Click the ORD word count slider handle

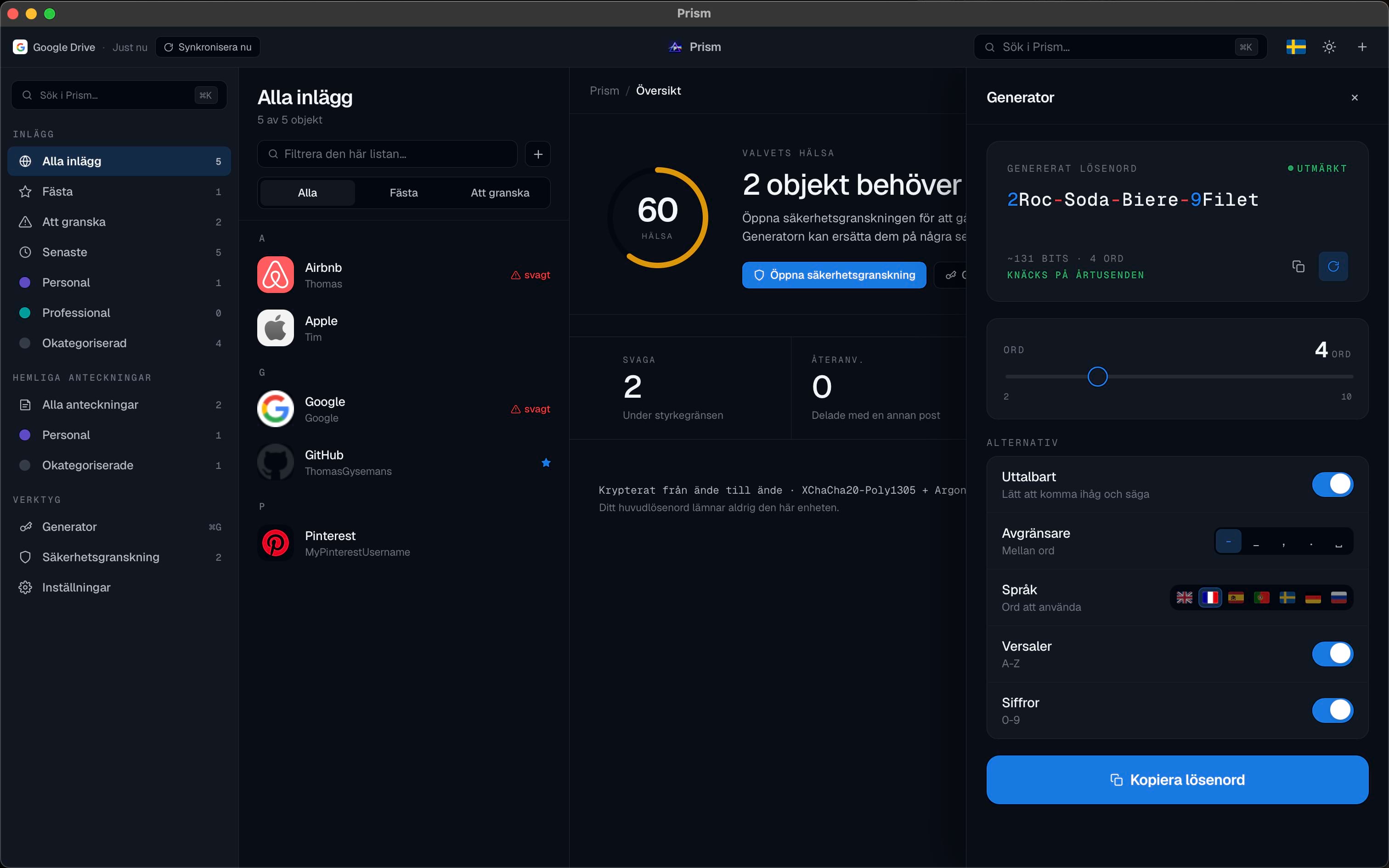pyautogui.click(x=1097, y=377)
